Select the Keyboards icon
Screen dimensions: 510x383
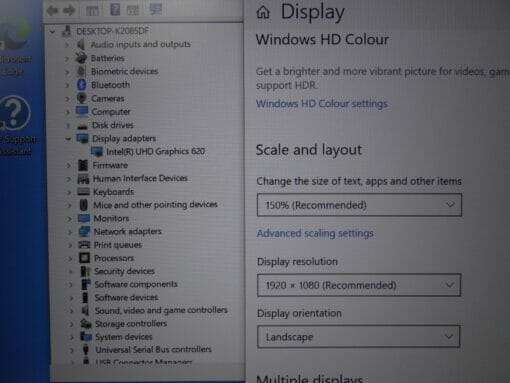(x=83, y=192)
